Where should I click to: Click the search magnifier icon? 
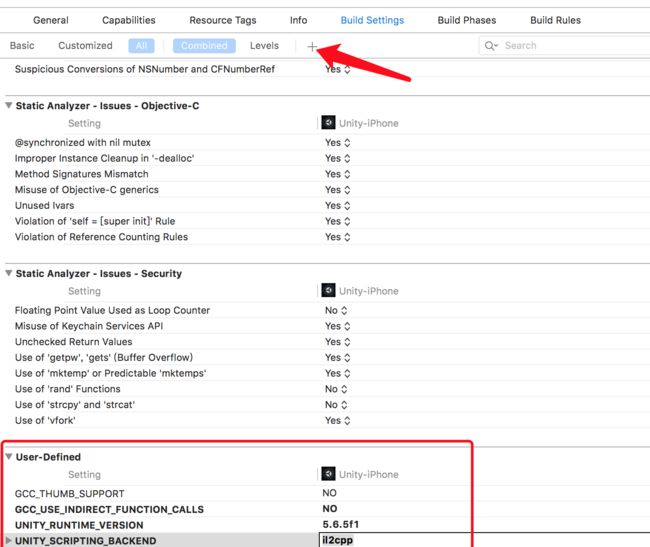pos(491,46)
